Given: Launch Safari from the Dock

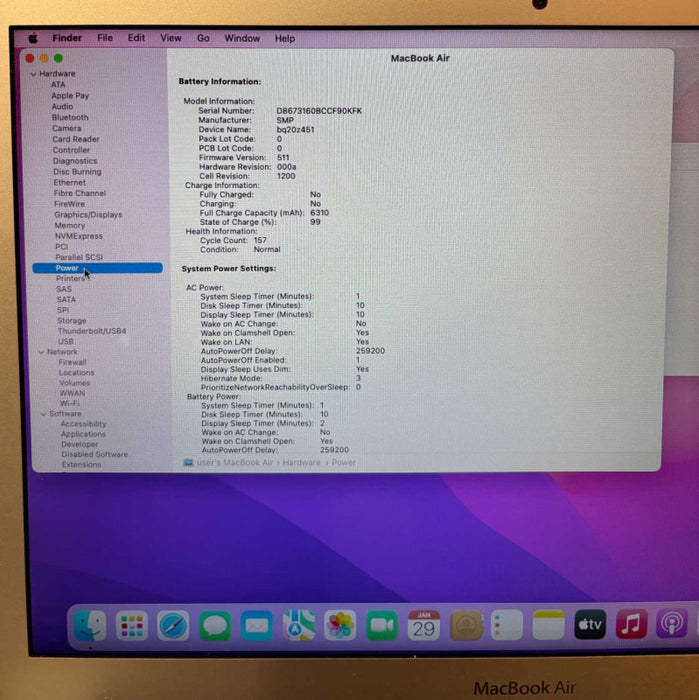Looking at the screenshot, I should (x=173, y=625).
